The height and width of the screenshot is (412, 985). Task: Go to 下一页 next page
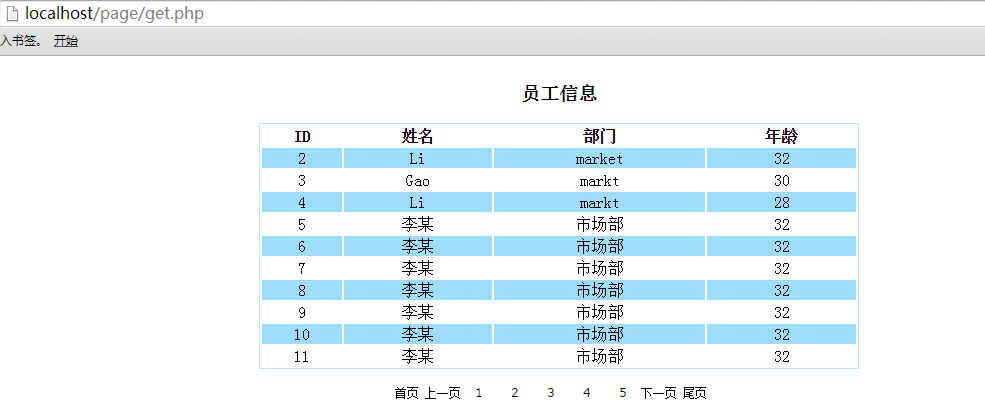pos(658,393)
